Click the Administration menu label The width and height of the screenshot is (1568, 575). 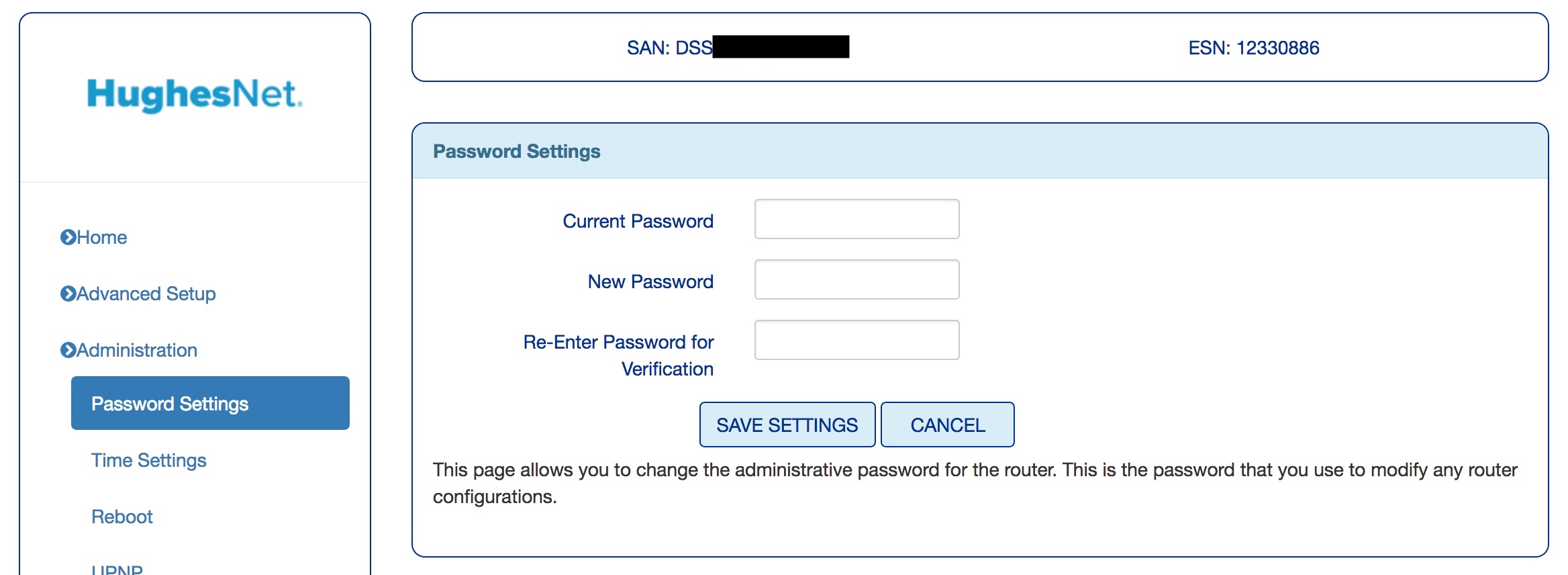[x=137, y=350]
